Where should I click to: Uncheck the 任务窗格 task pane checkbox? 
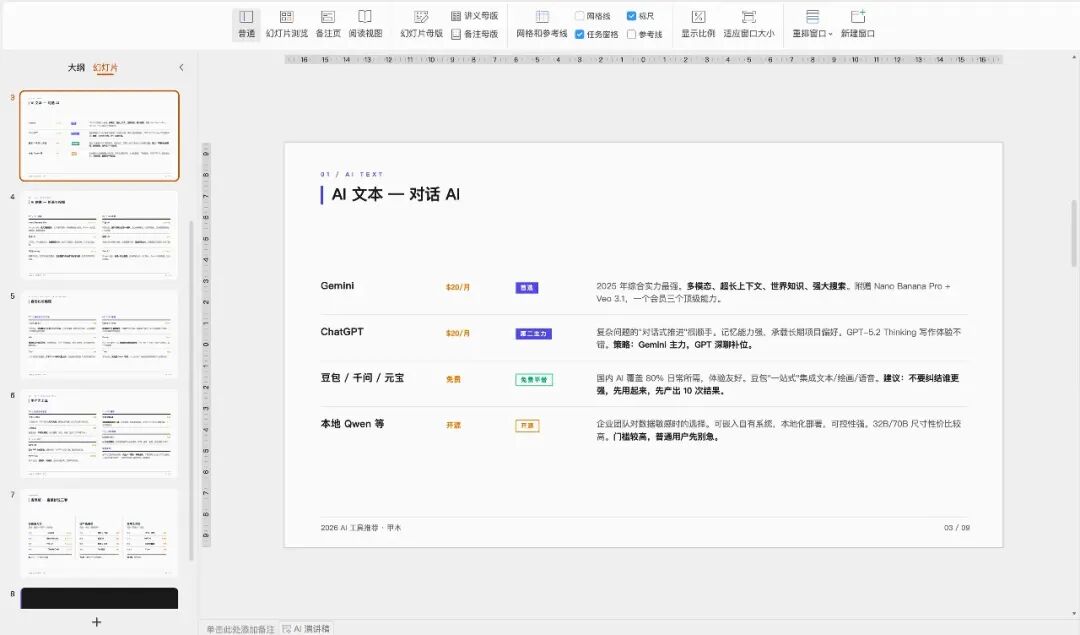pos(579,34)
